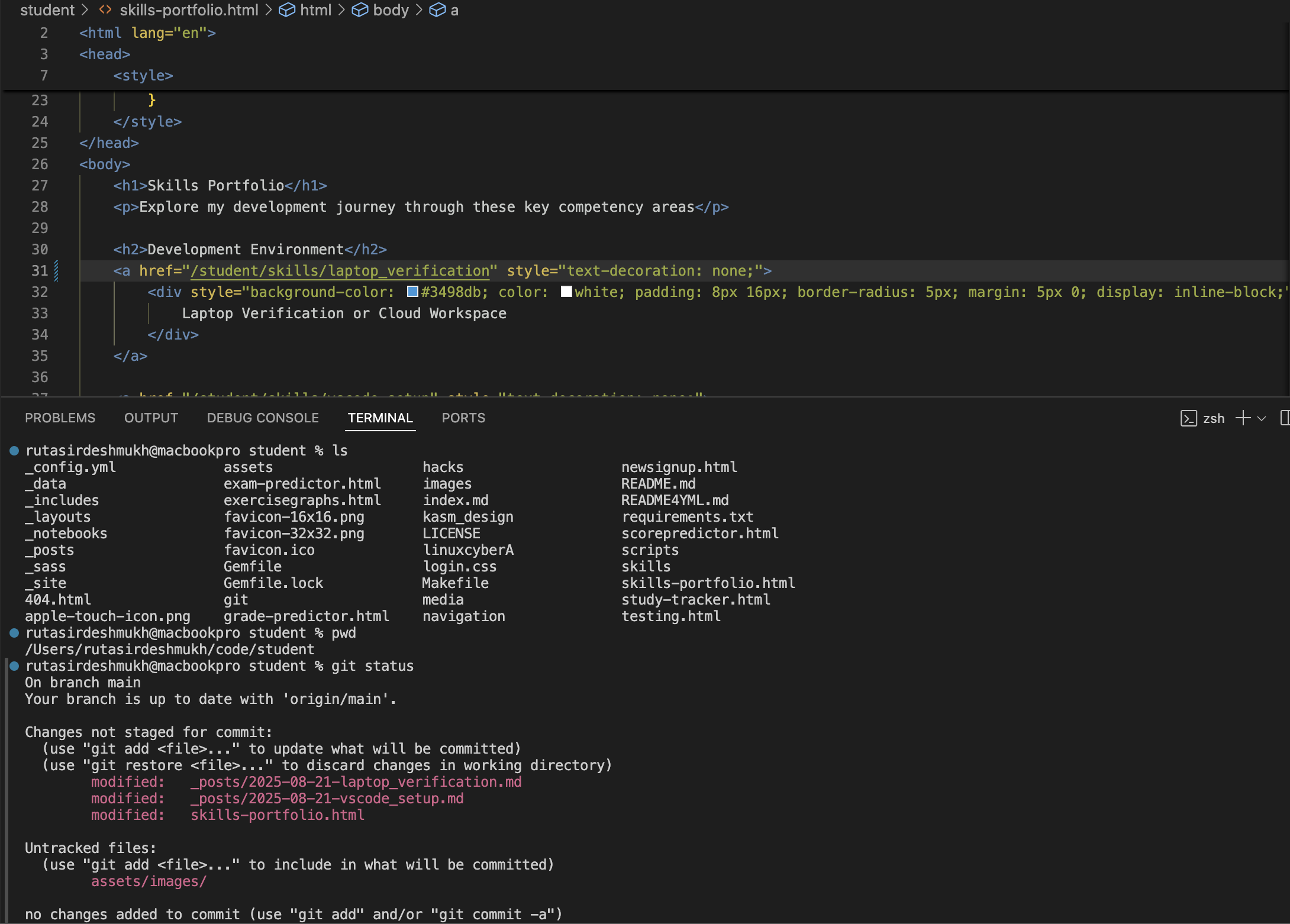Screen dimensions: 1290x924
Task: Click _posts/2025-08-21-vscode_setup.md in terminal
Action: [x=327, y=799]
